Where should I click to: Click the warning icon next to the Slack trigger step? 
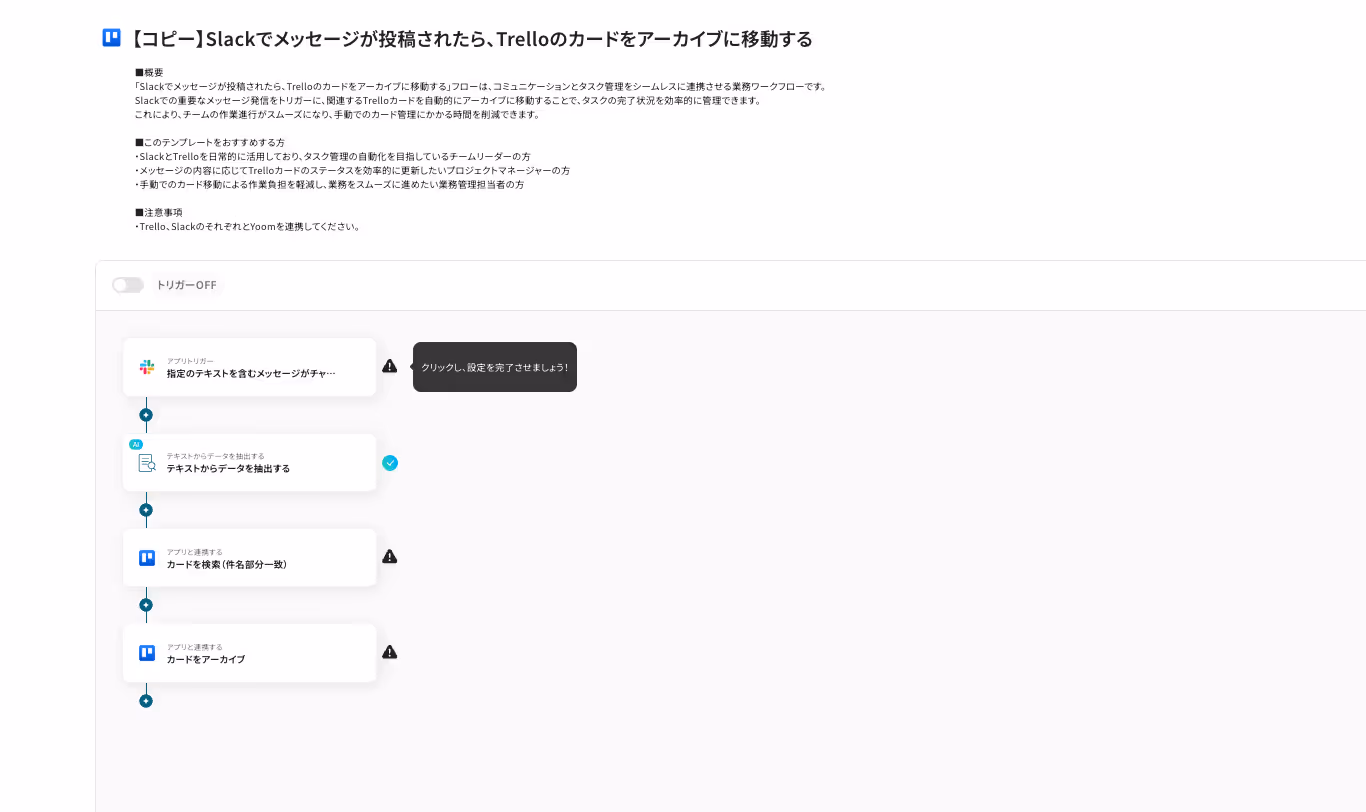point(390,366)
